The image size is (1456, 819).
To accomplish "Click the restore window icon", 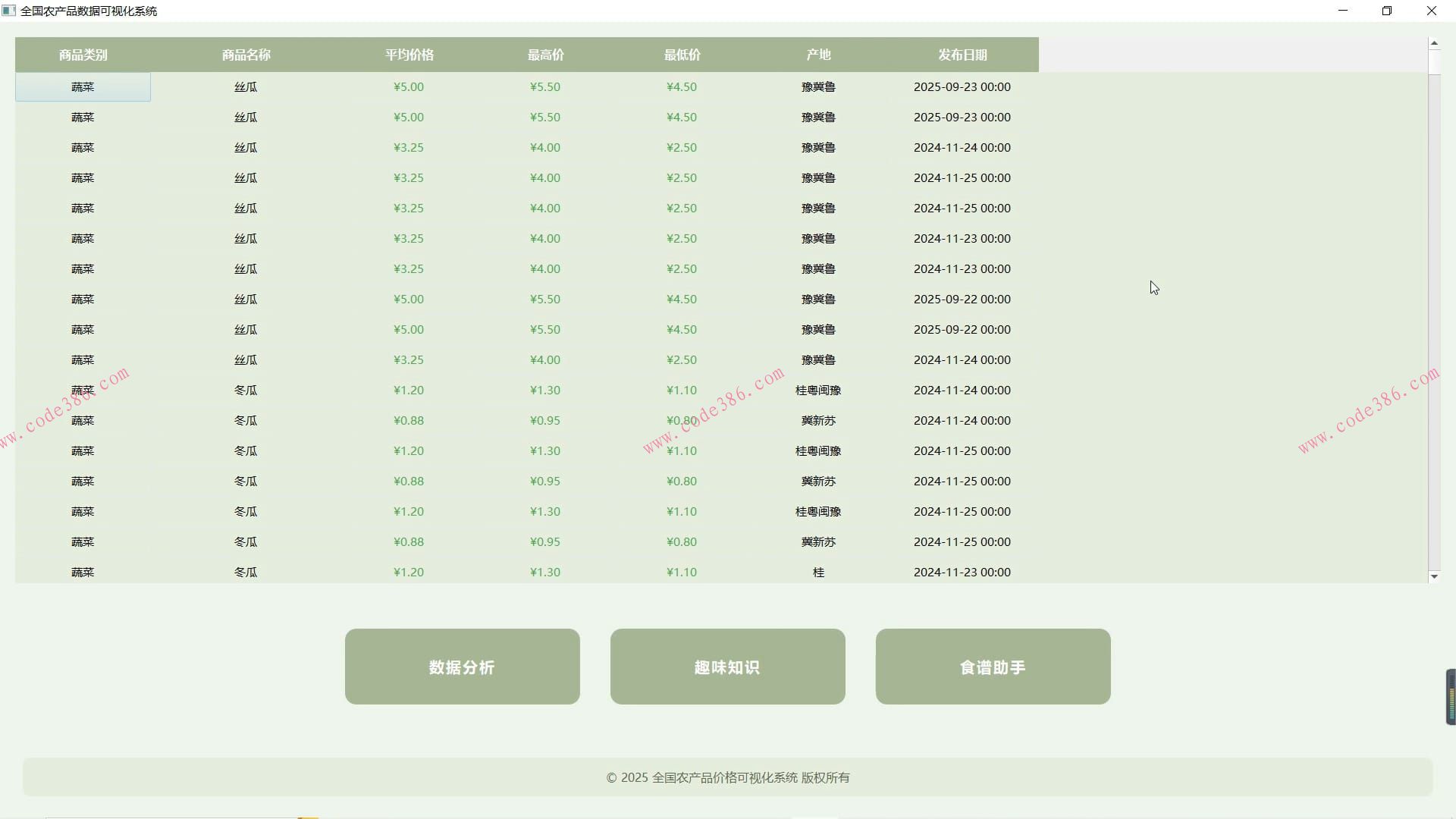I will click(x=1387, y=10).
